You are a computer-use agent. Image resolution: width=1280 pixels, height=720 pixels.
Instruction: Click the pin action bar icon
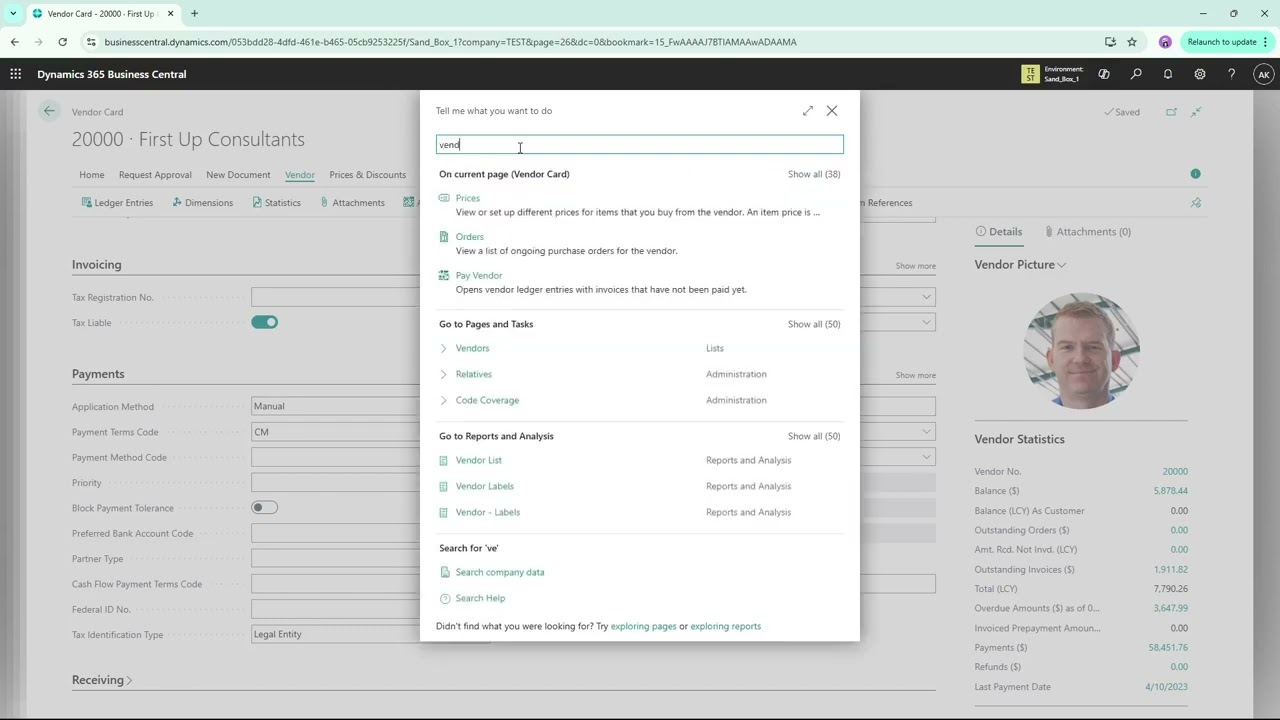click(x=1196, y=203)
